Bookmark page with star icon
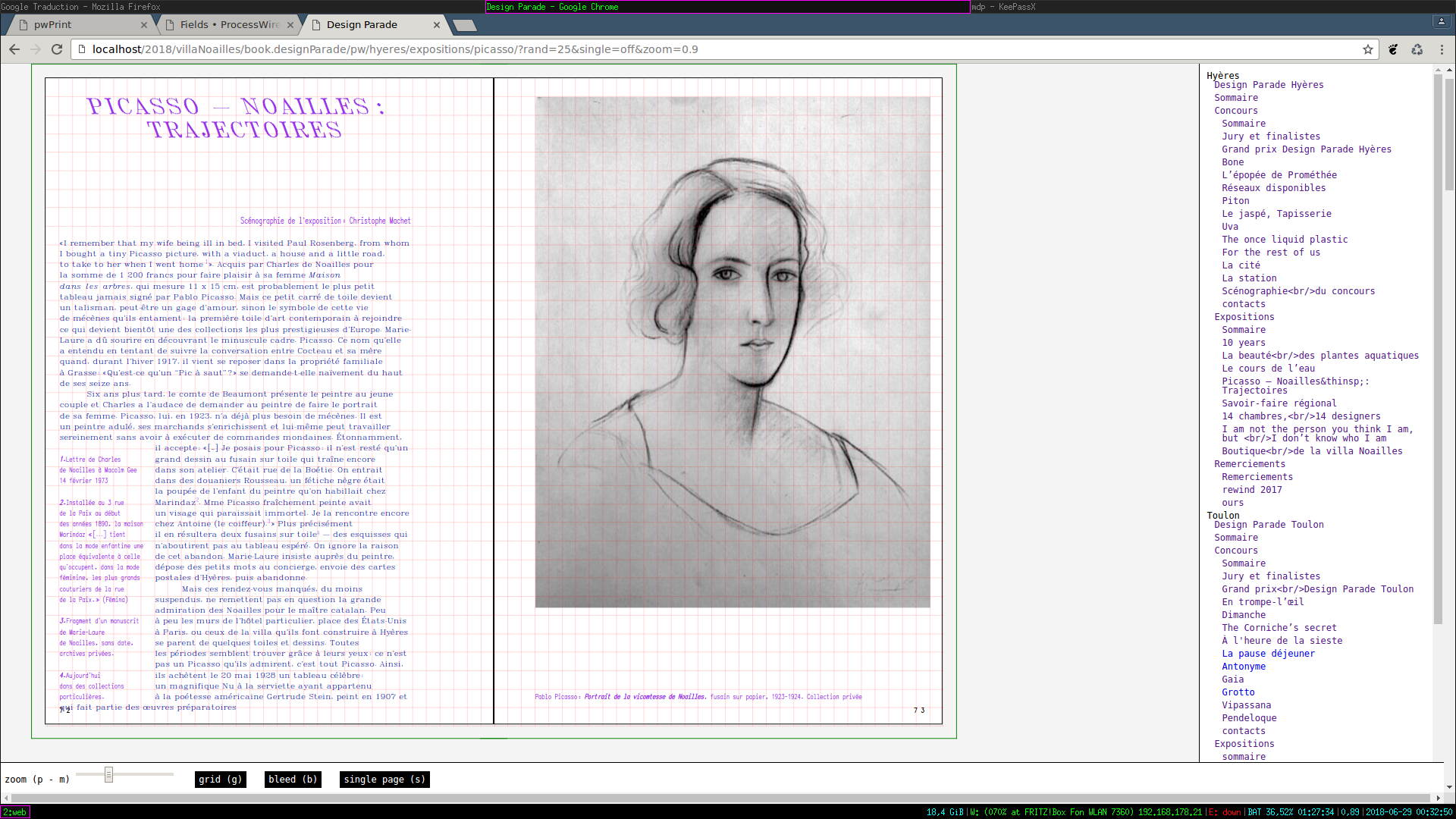Viewport: 1456px width, 819px height. click(1368, 49)
